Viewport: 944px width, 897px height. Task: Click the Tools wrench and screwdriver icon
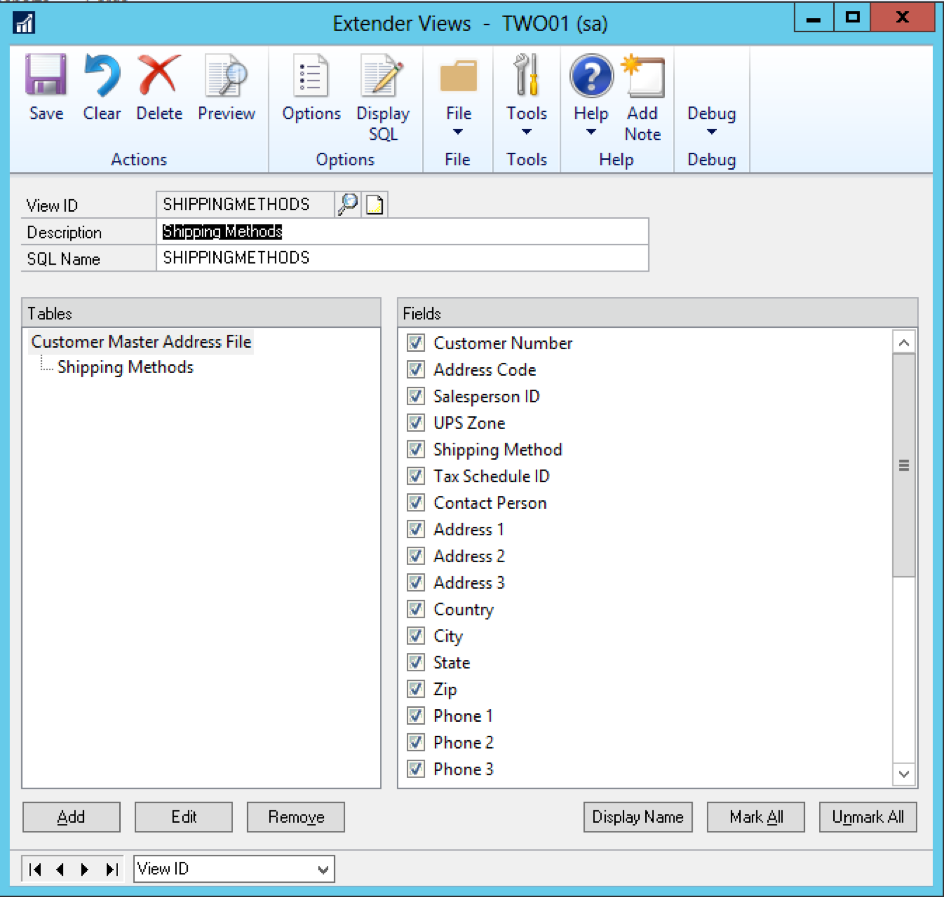(526, 75)
